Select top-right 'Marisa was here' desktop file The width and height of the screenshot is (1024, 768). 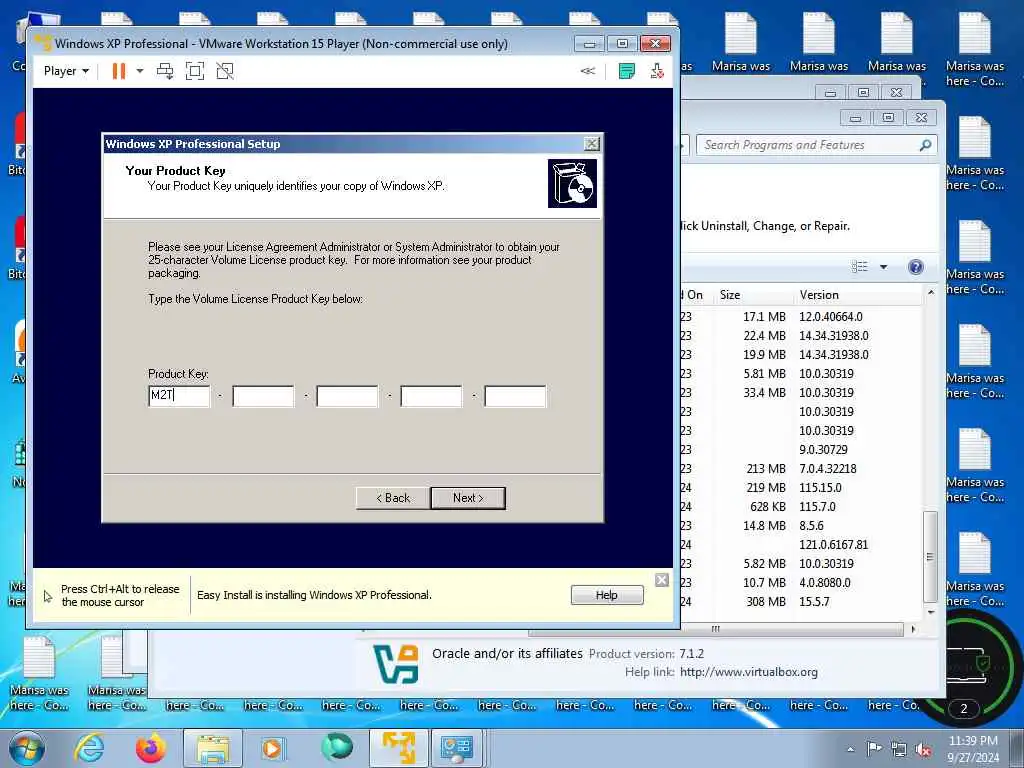coord(975,50)
